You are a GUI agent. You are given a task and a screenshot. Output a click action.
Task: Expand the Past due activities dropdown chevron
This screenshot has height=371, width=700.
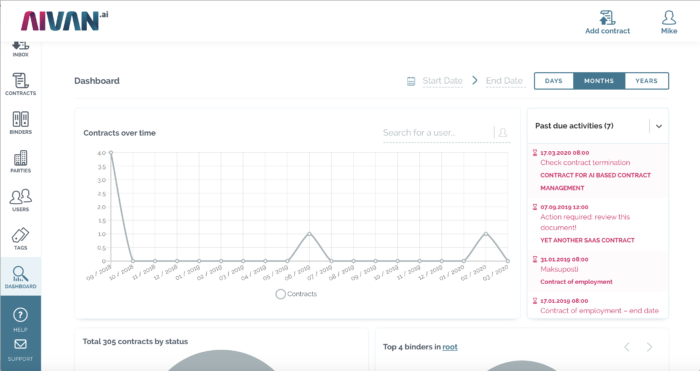pos(659,126)
